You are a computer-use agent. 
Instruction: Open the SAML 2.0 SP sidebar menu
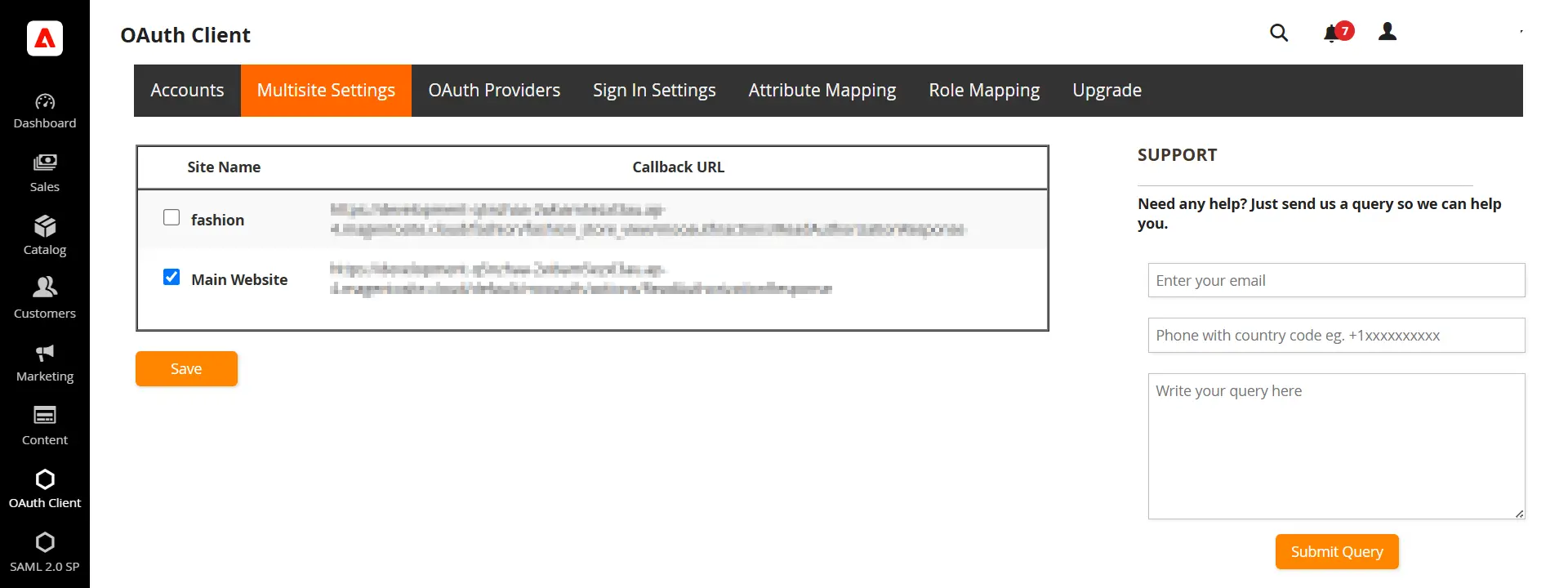tap(45, 552)
